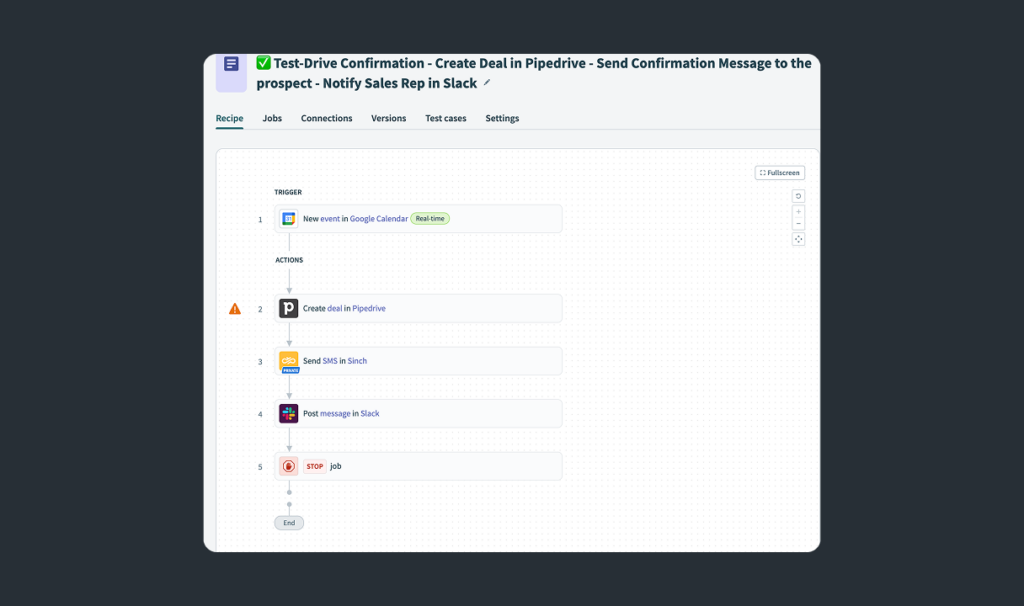Click the 'New' text in step 1
Viewport: 1024px width, 606px height.
pos(310,219)
